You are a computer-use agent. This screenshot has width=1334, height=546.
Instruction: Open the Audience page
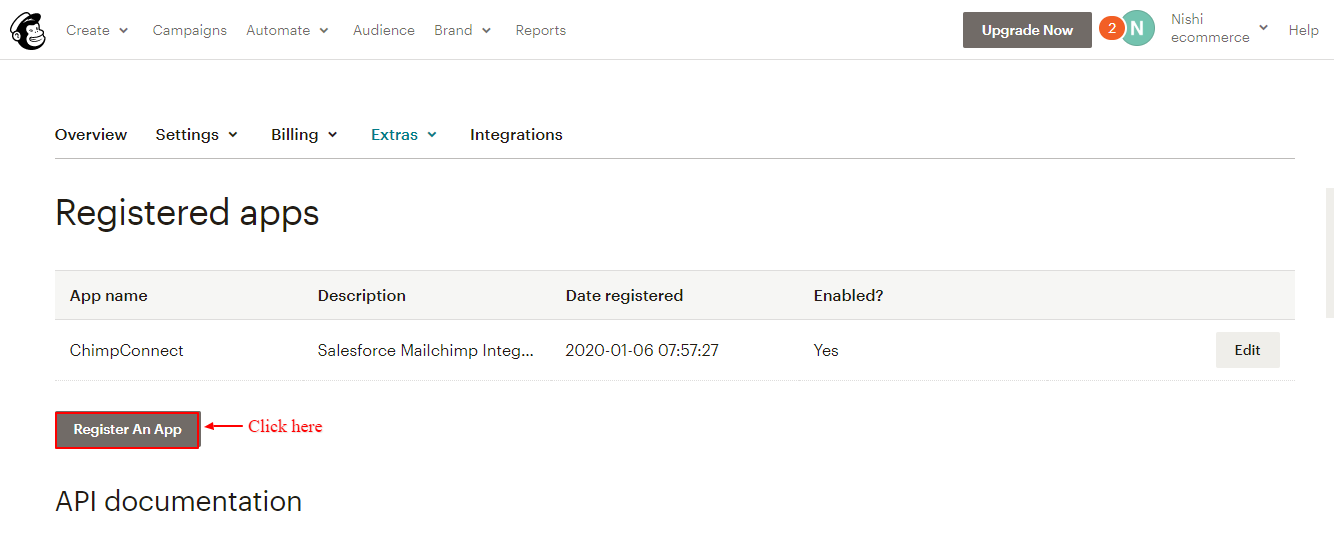coord(384,30)
